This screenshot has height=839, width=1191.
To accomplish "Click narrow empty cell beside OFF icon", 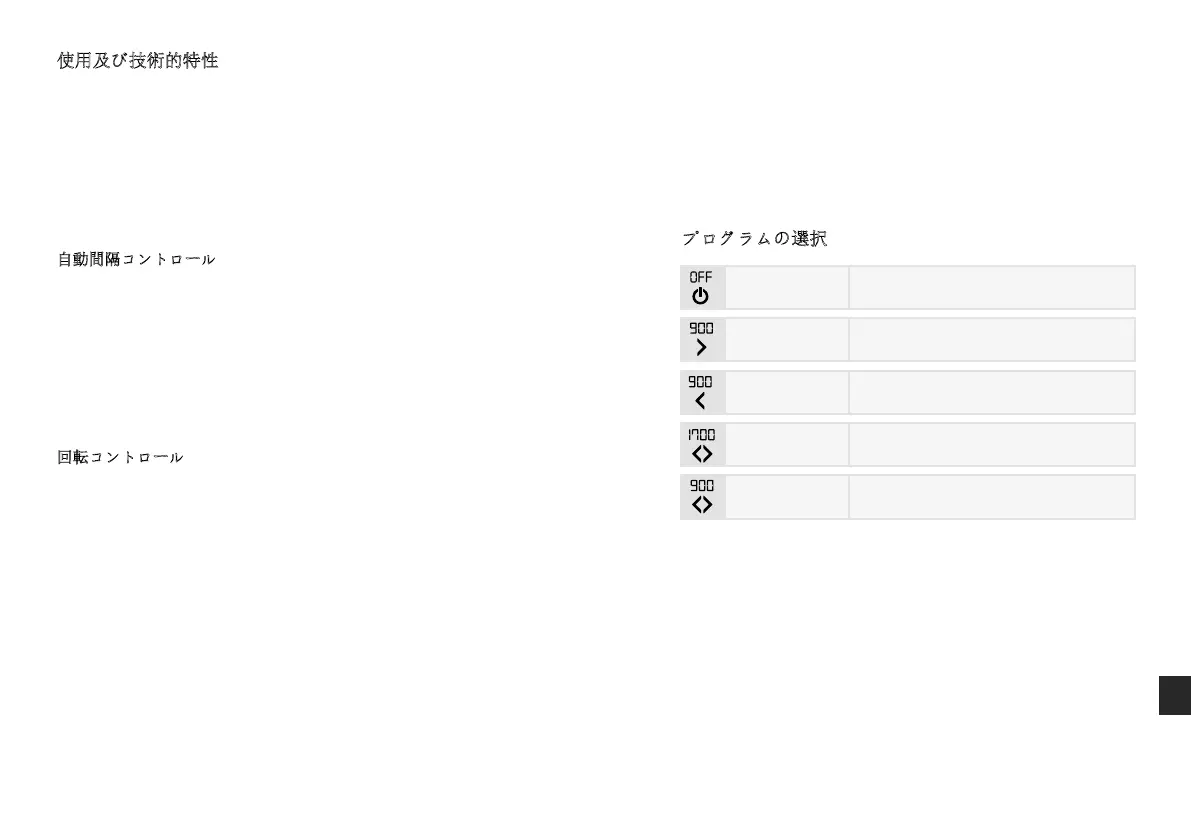I will [787, 288].
